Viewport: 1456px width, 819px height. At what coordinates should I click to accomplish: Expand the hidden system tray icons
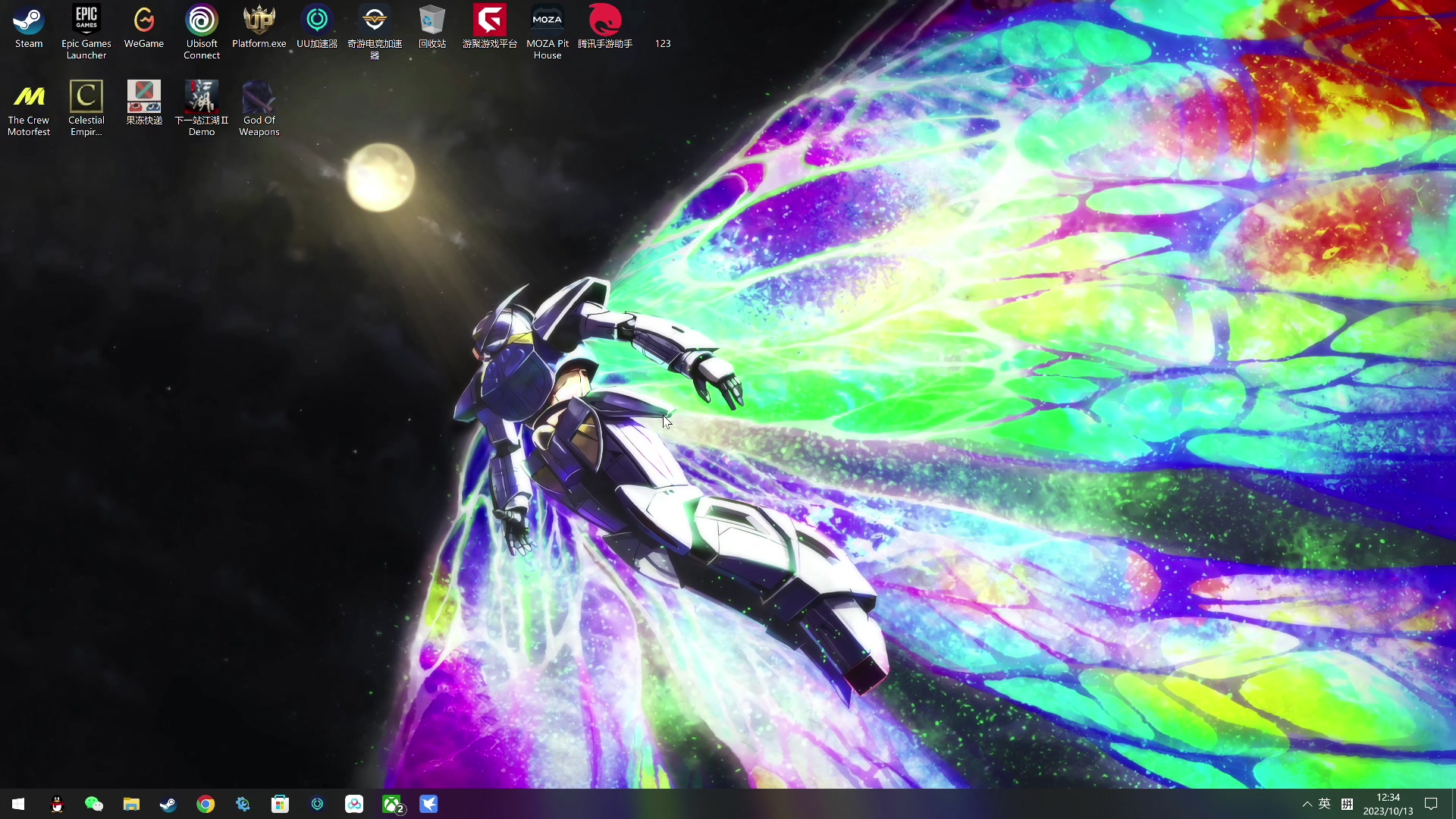pos(1307,804)
